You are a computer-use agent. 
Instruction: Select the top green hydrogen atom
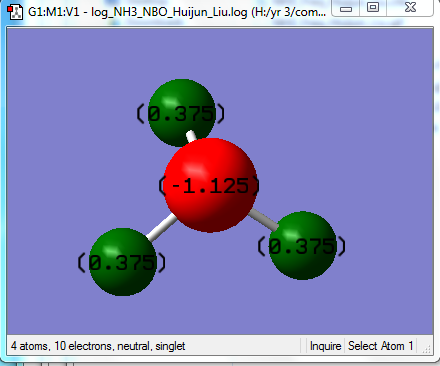pos(182,113)
